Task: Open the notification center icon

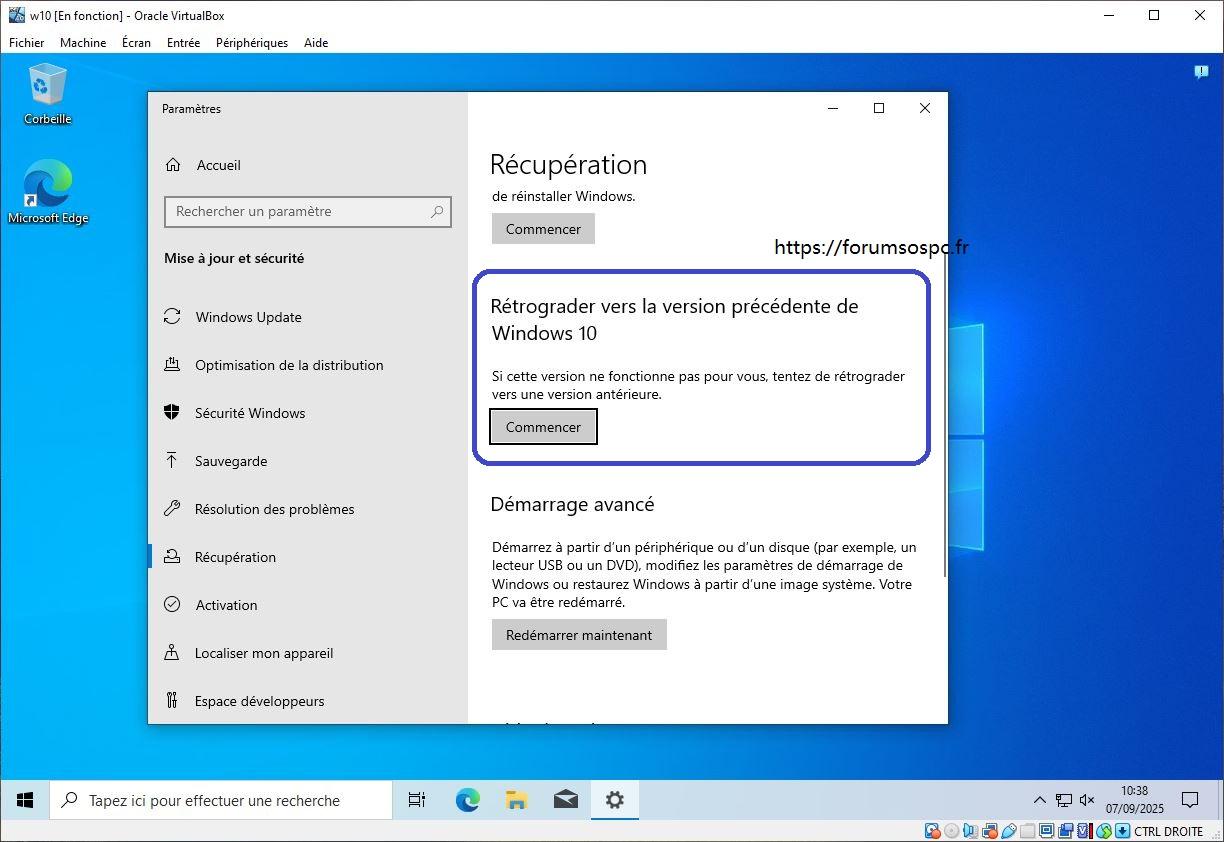Action: (x=1190, y=800)
